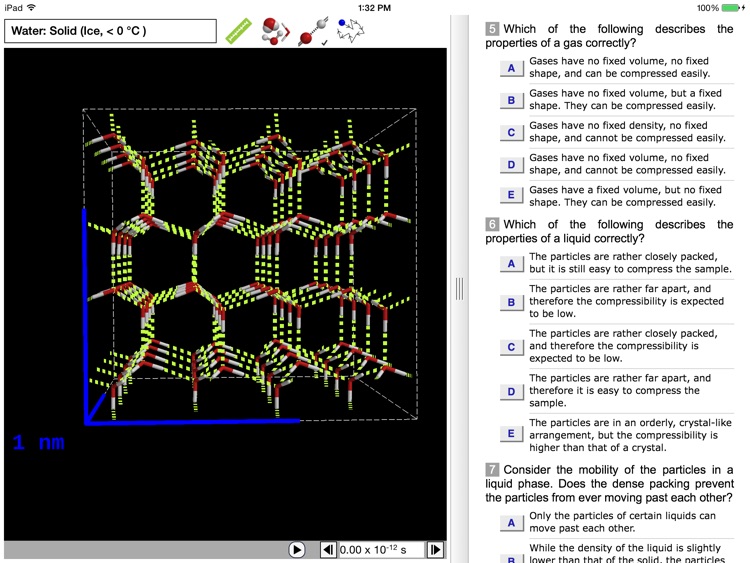
Task: Tap the question 5 number badge
Action: (x=492, y=29)
